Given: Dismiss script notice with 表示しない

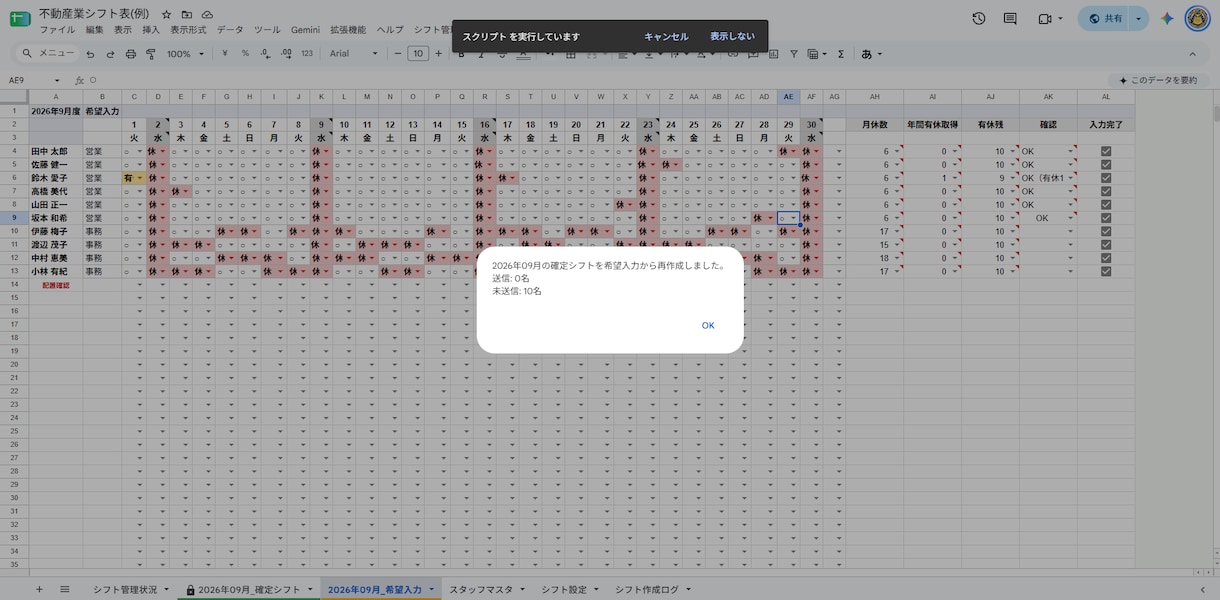Looking at the screenshot, I should tap(732, 37).
